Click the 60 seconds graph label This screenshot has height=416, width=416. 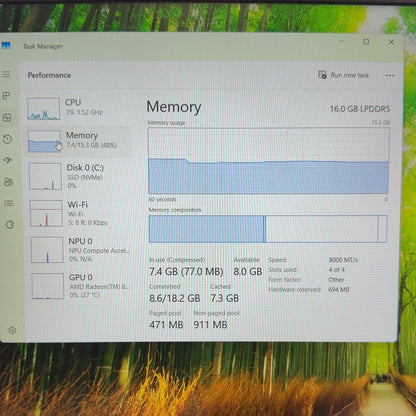(x=162, y=199)
